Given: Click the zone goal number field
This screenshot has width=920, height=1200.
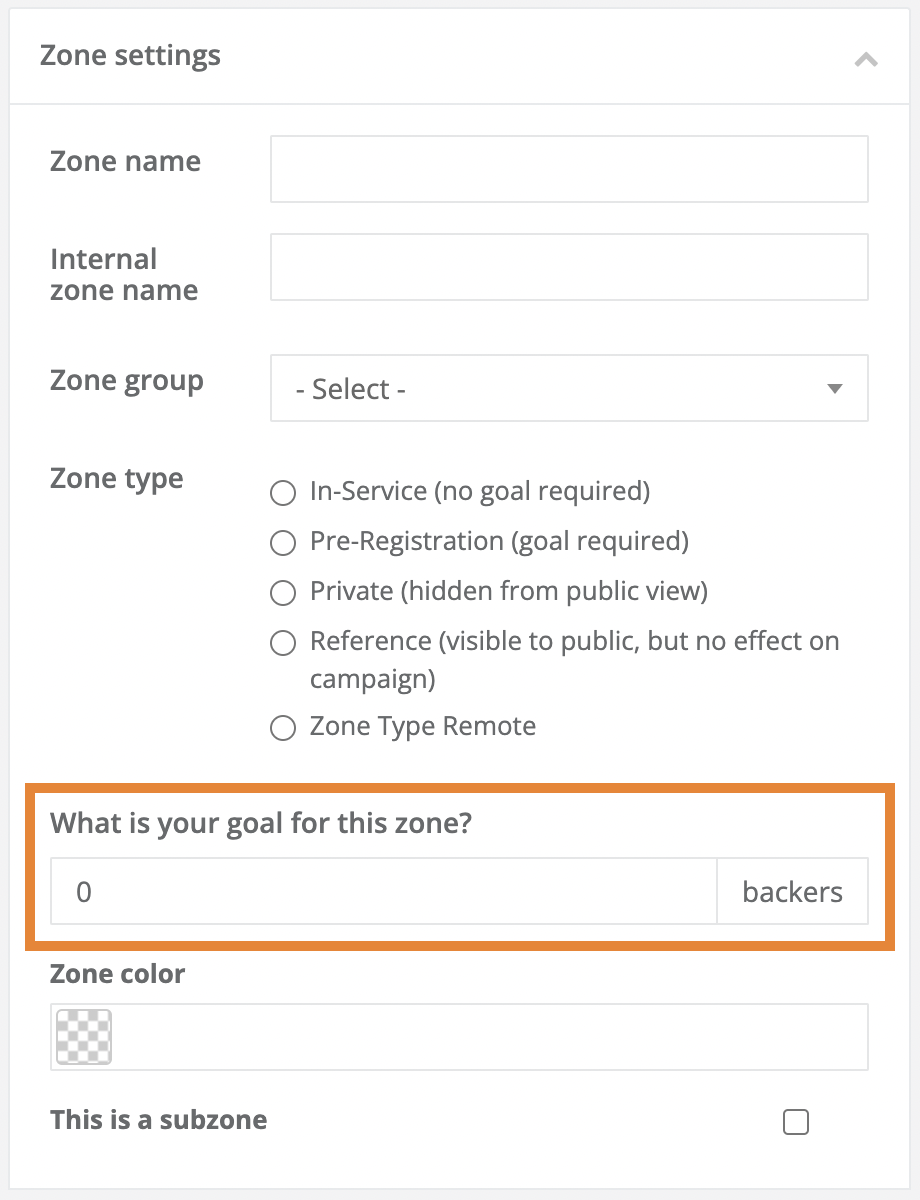Looking at the screenshot, I should click(384, 891).
